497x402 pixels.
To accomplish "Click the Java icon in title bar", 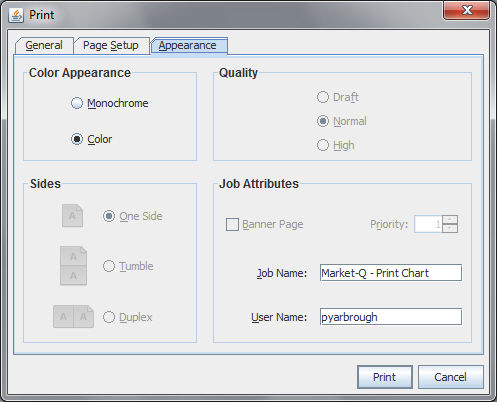I will click(16, 15).
